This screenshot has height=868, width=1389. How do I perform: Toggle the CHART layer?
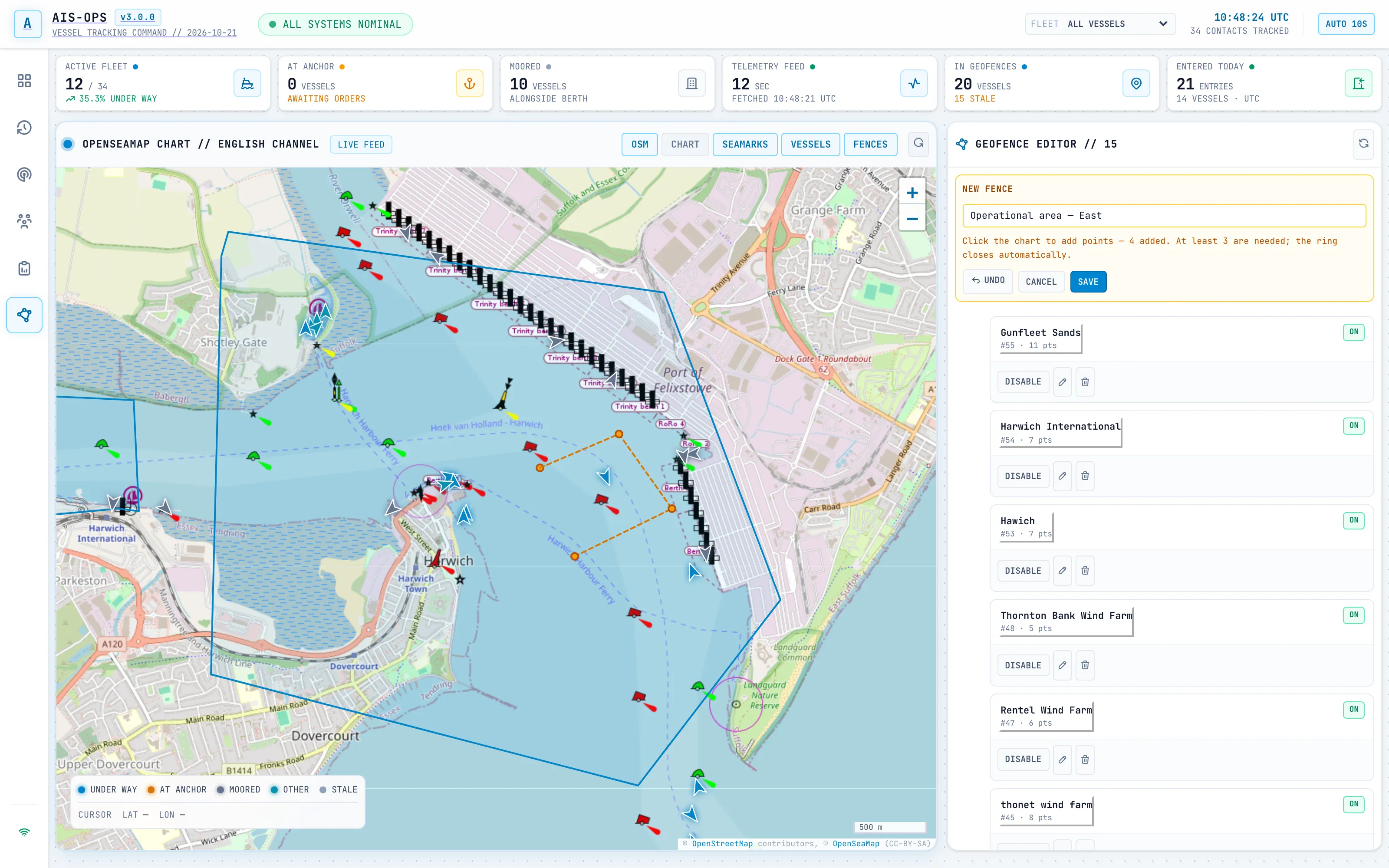point(685,144)
